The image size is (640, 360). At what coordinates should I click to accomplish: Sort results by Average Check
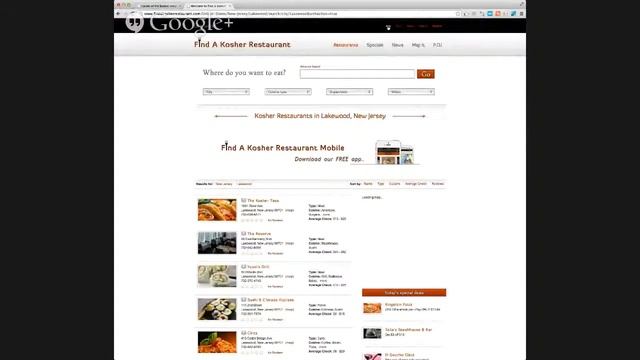[416, 184]
